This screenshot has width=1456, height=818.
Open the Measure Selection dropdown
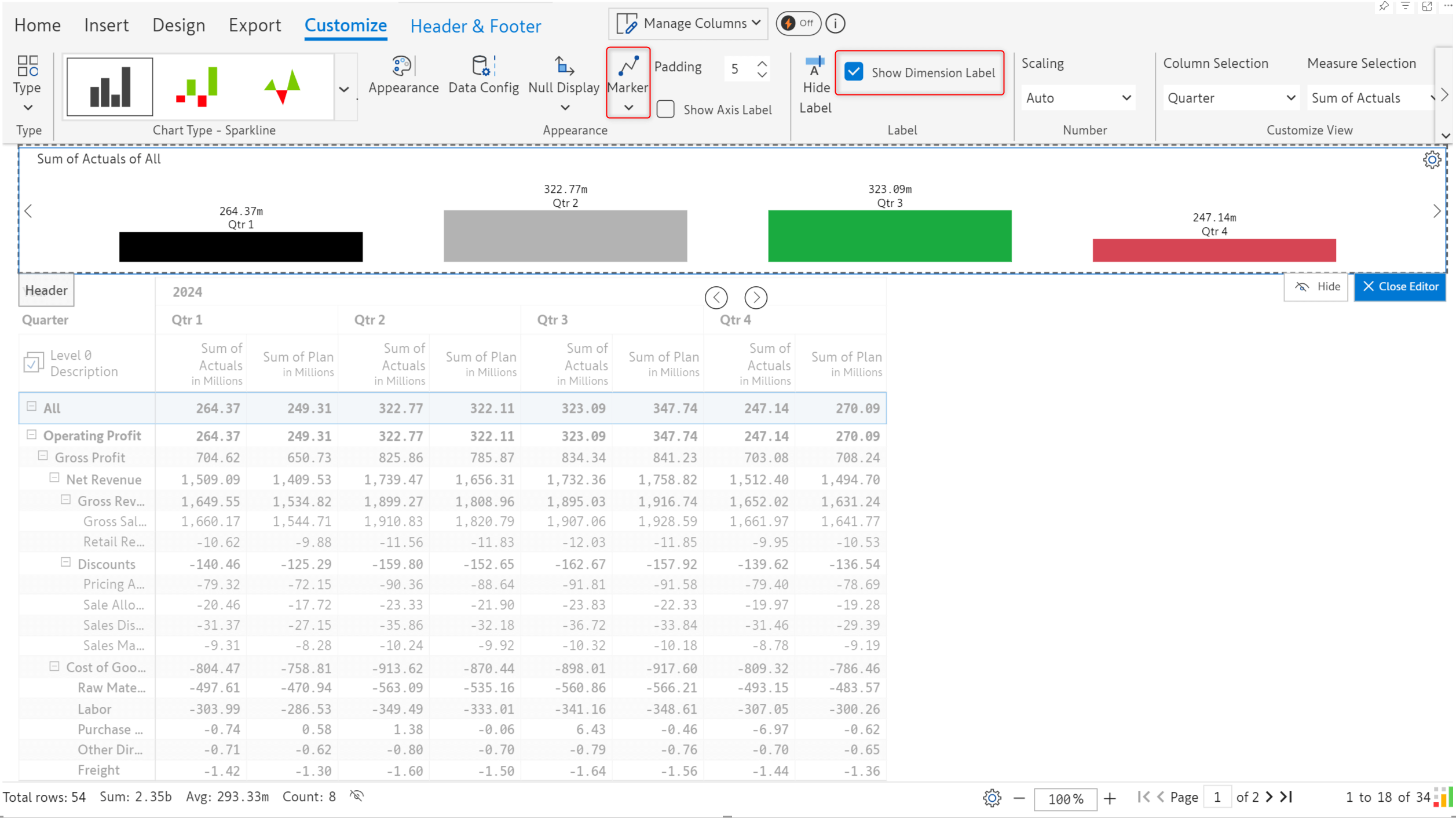[x=1371, y=98]
